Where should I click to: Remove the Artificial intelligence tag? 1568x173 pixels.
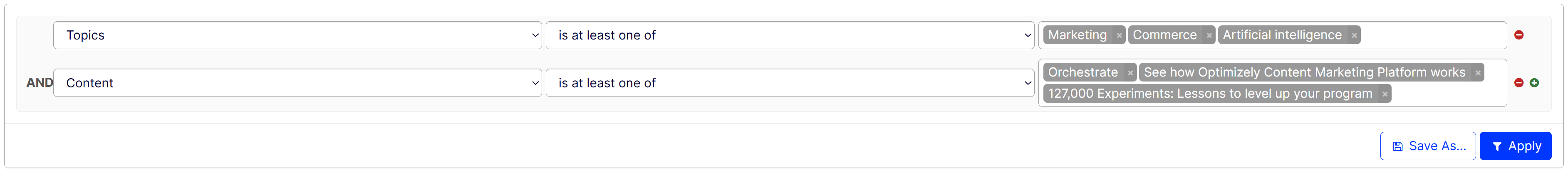1354,36
